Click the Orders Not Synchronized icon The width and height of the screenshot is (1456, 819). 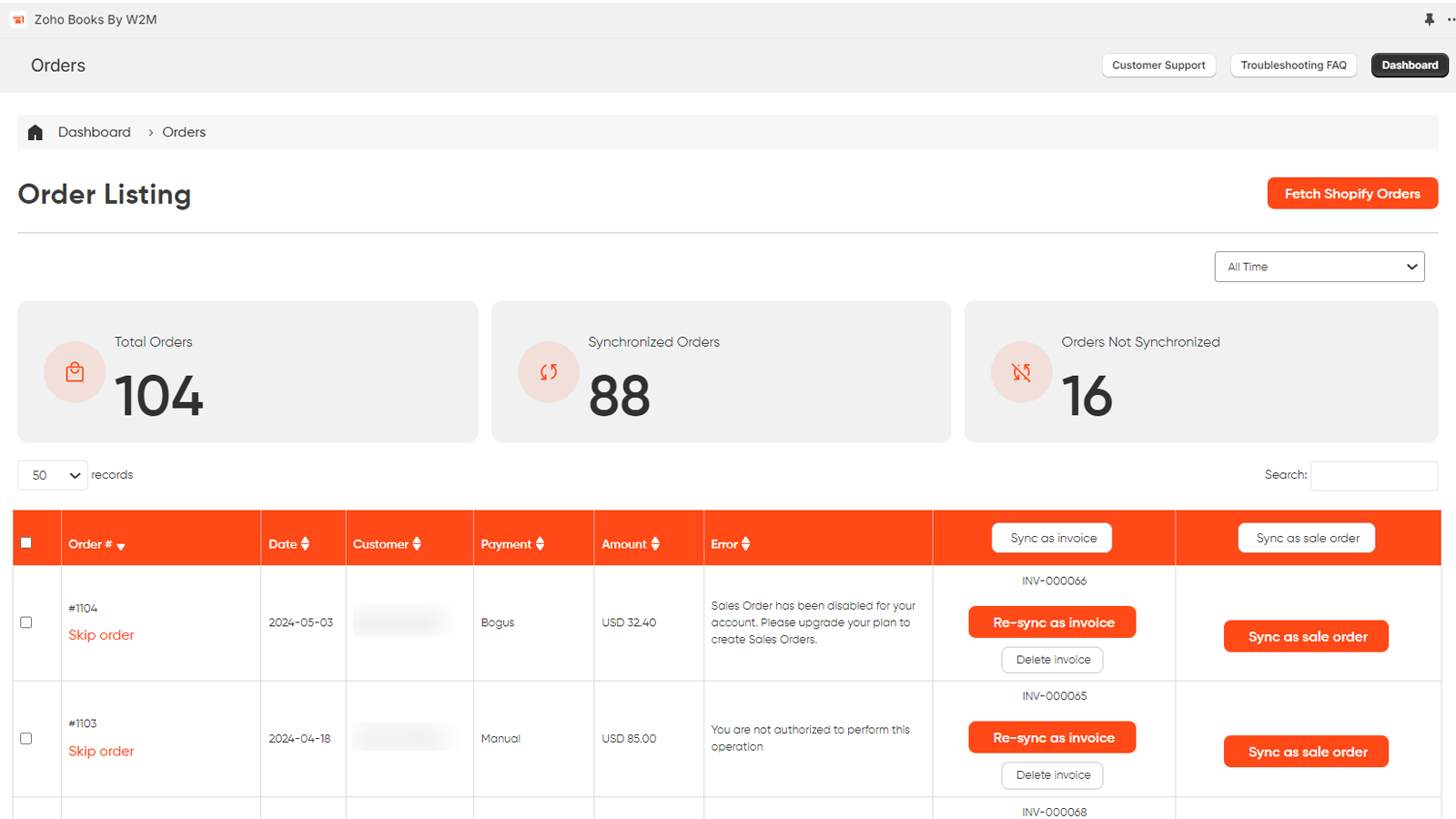click(x=1021, y=372)
